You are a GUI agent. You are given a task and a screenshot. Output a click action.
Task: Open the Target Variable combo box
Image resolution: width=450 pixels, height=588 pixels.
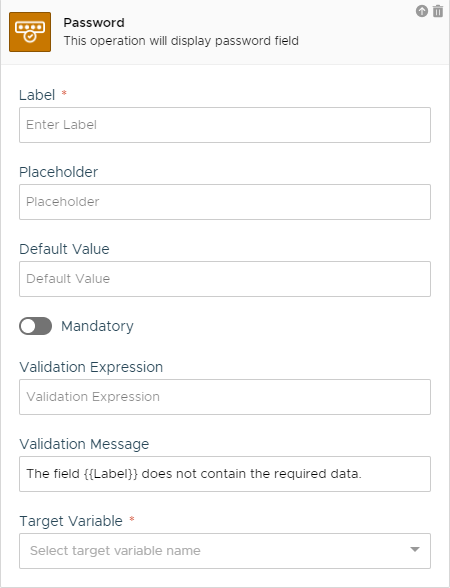click(225, 551)
